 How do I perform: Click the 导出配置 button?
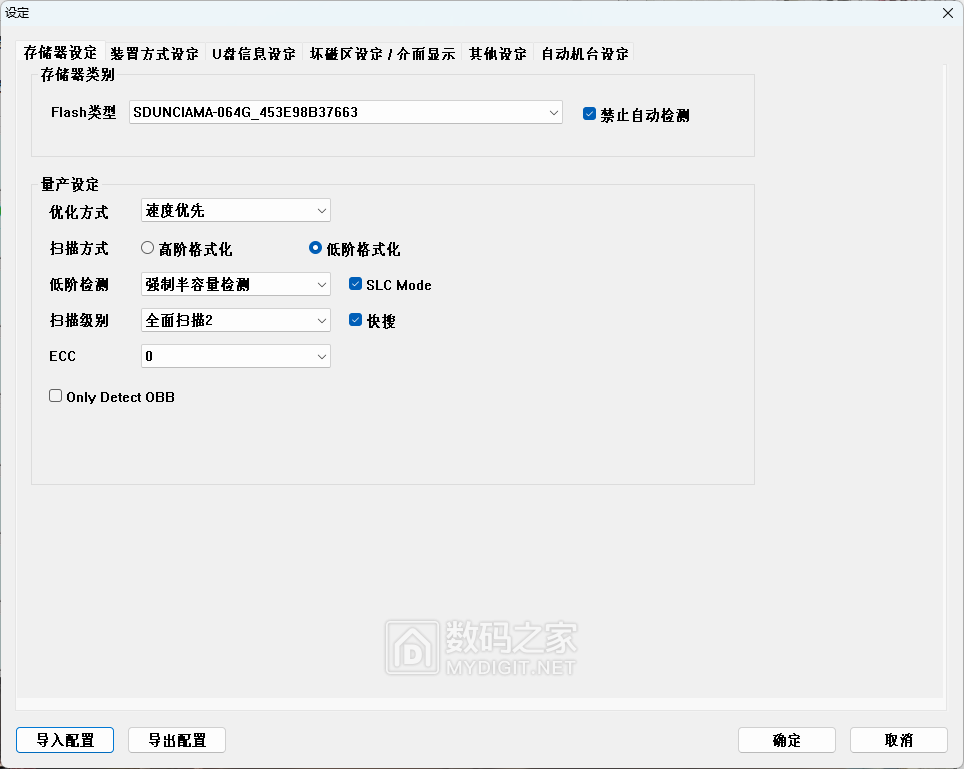pos(177,740)
